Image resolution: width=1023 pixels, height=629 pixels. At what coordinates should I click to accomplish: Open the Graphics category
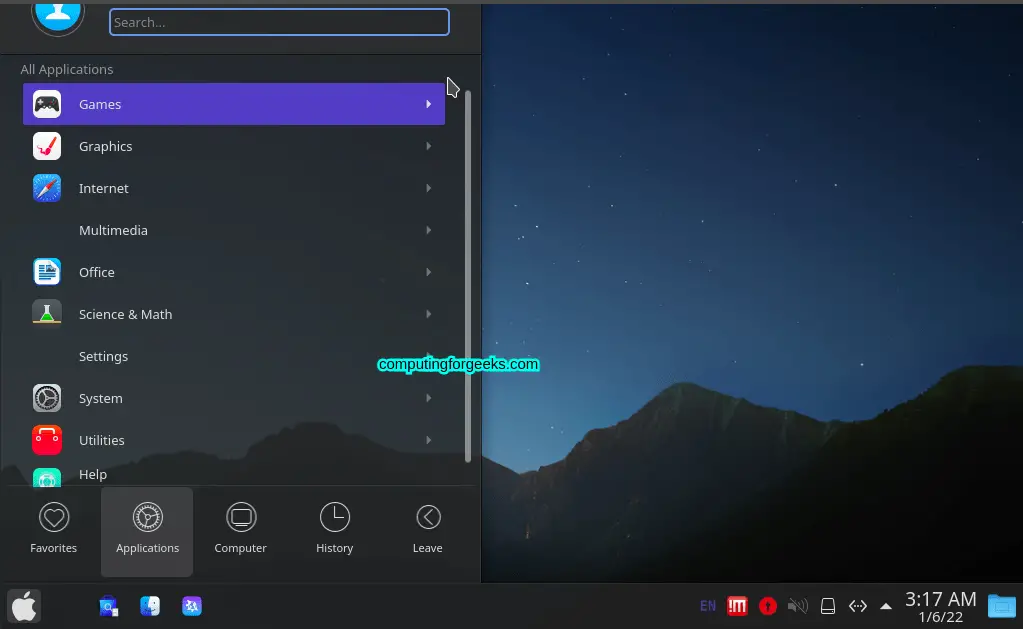[x=234, y=146]
